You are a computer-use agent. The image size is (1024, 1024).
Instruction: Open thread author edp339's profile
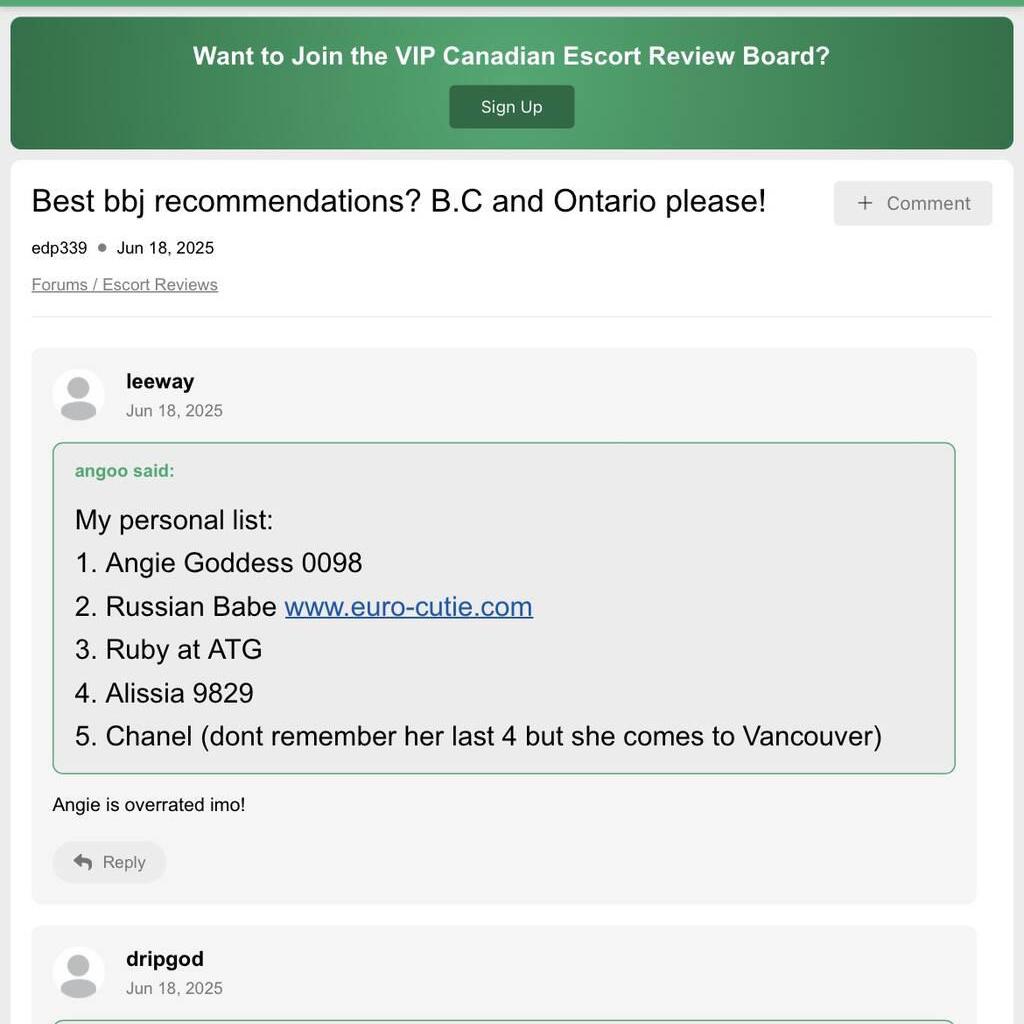point(59,248)
